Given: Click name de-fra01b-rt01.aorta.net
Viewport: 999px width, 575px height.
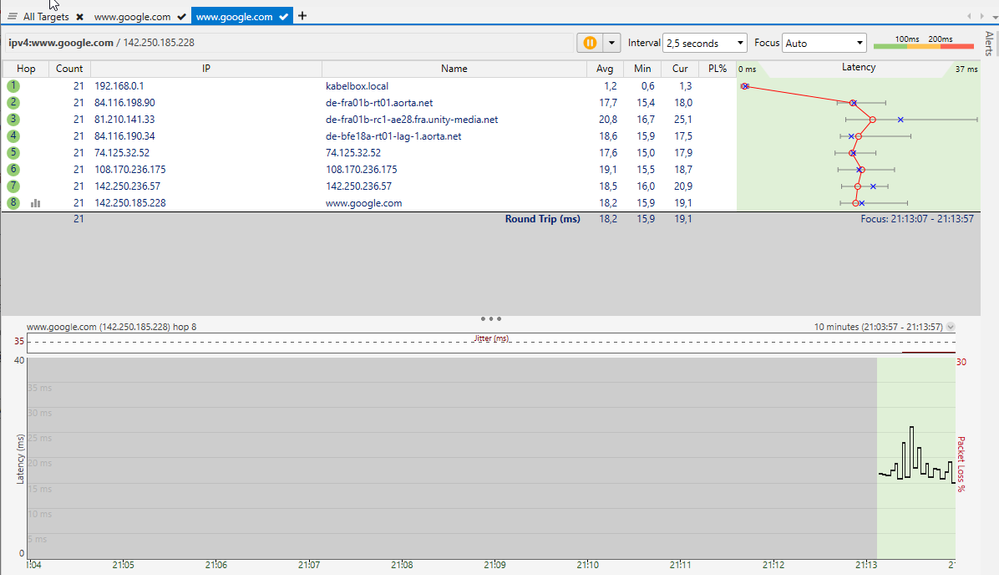Looking at the screenshot, I should [379, 103].
